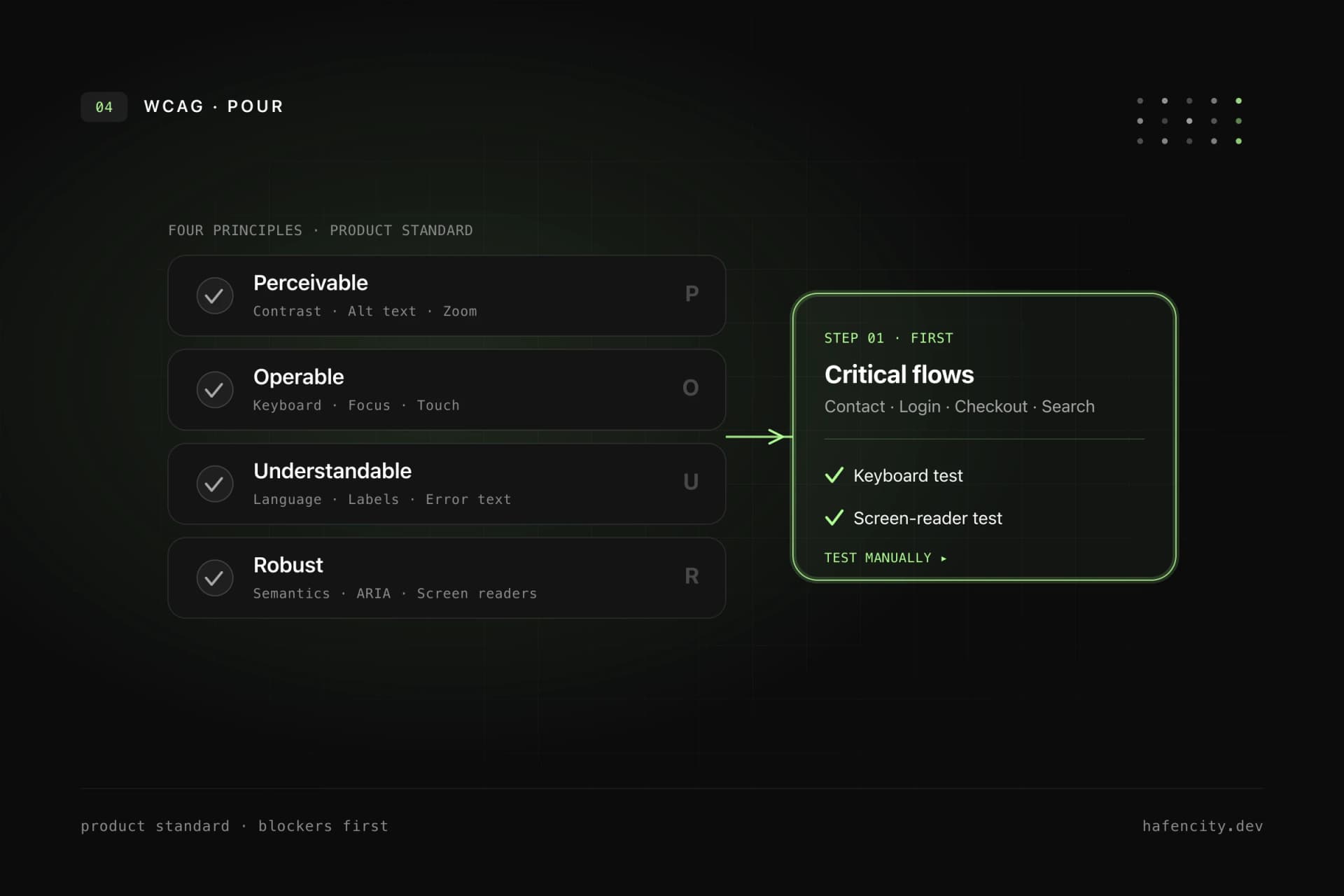Click the WCAG · POUR header title

tap(213, 106)
